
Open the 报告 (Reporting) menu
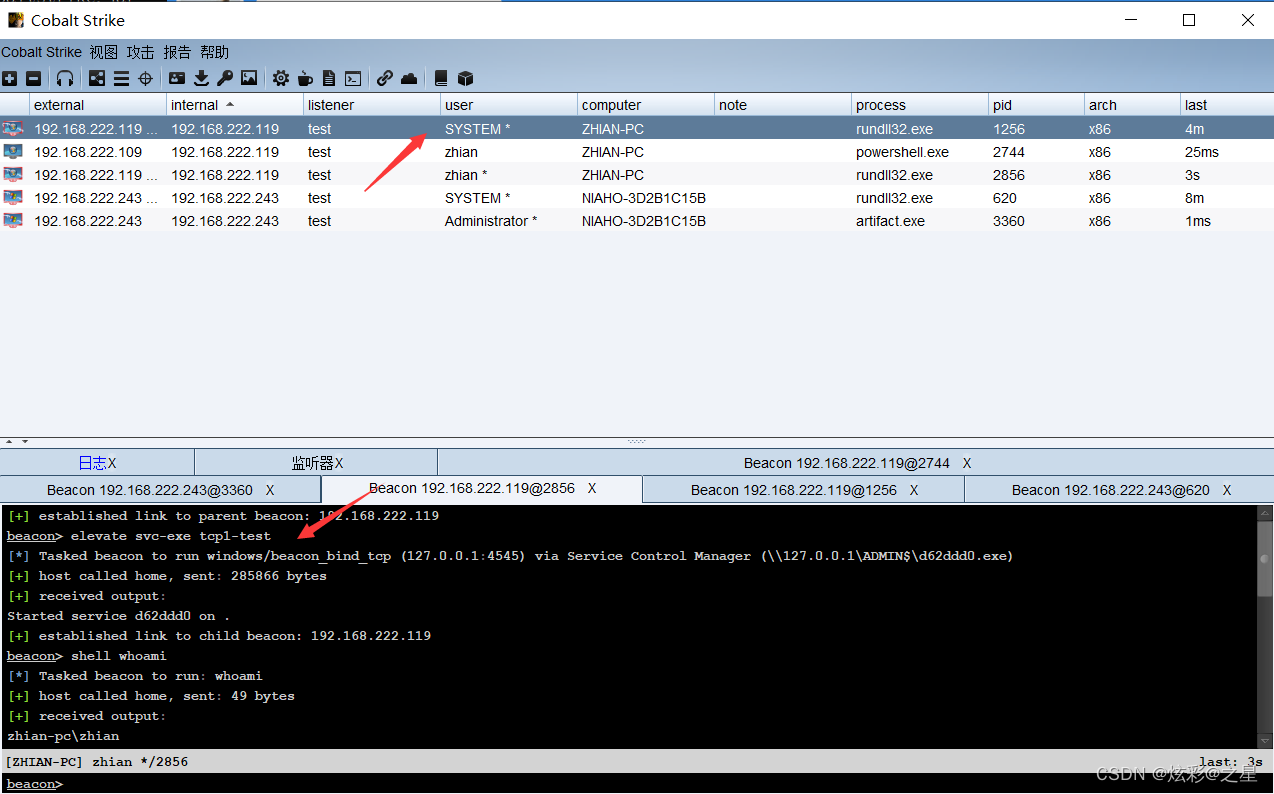click(177, 52)
